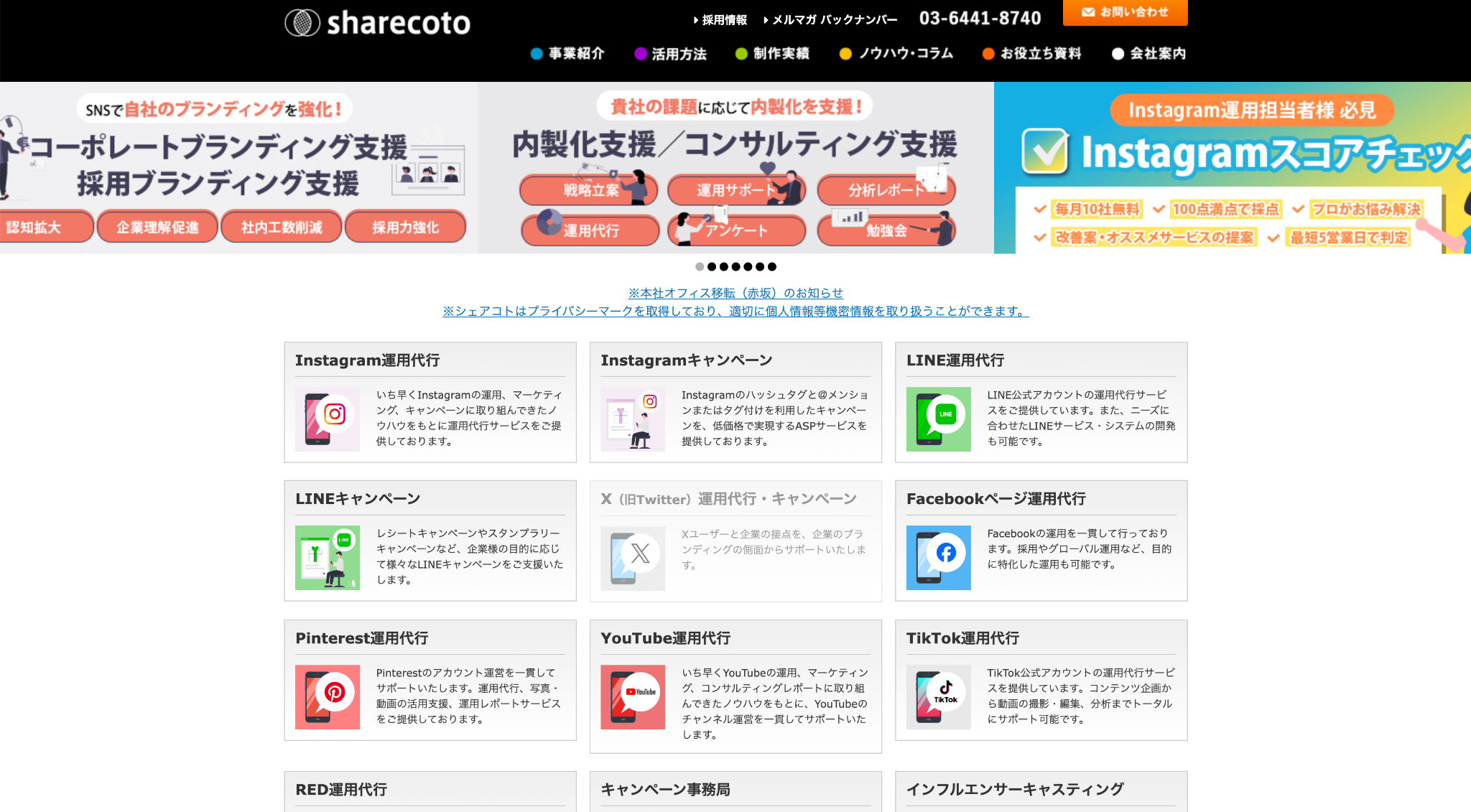This screenshot has width=1471, height=812.
Task: Open the Instagramスコアチェック banner
Action: (1233, 167)
